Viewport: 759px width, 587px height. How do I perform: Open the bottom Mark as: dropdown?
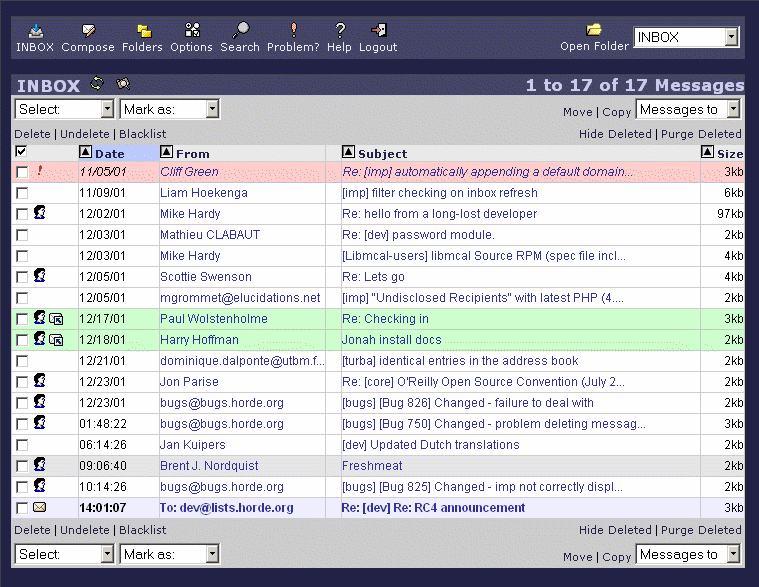click(169, 554)
